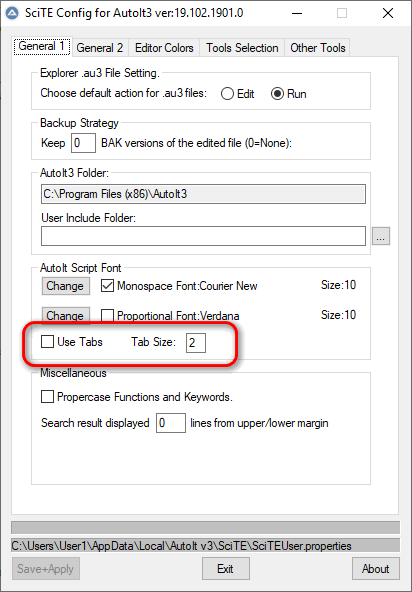Select the General 1 tab
This screenshot has height=592, width=412.
click(42, 46)
